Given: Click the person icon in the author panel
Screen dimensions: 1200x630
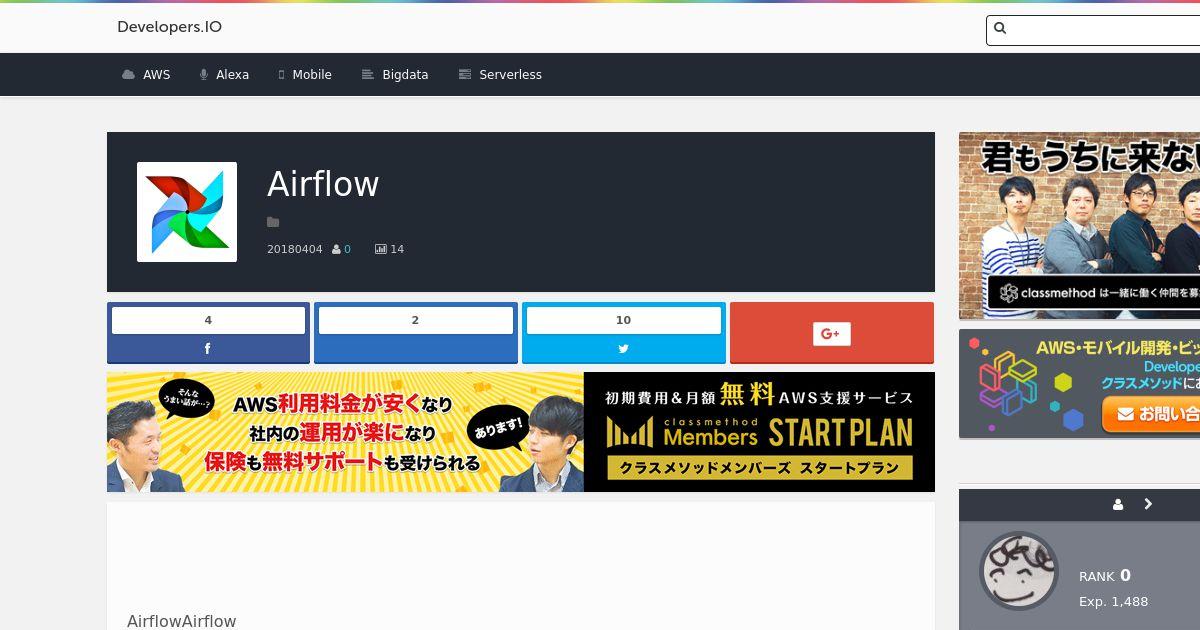Looking at the screenshot, I should click(x=1118, y=505).
